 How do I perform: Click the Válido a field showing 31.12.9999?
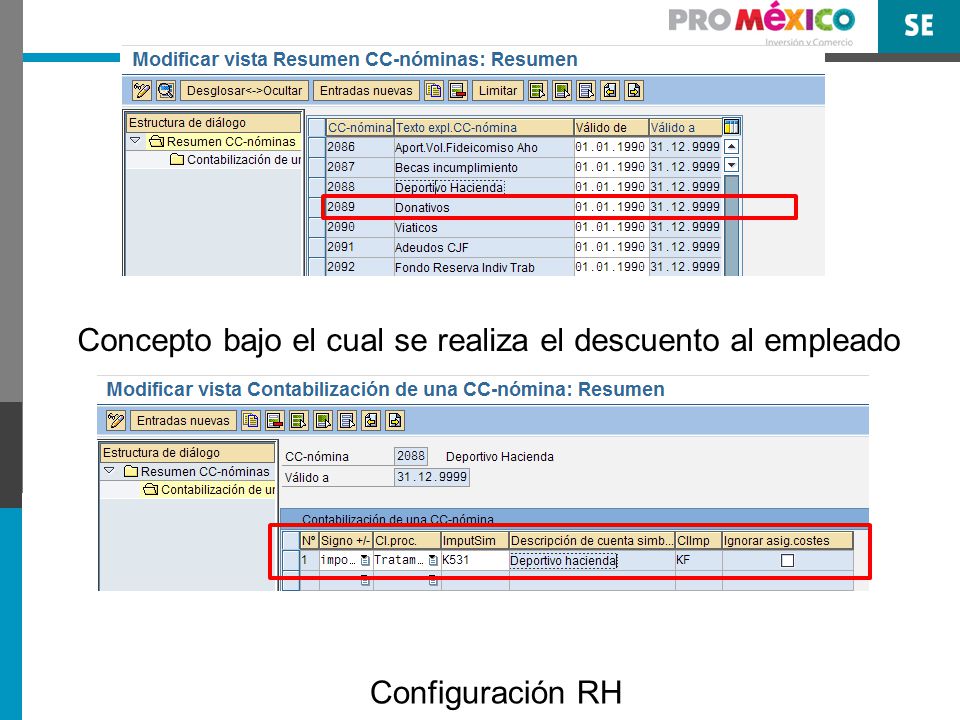click(432, 477)
